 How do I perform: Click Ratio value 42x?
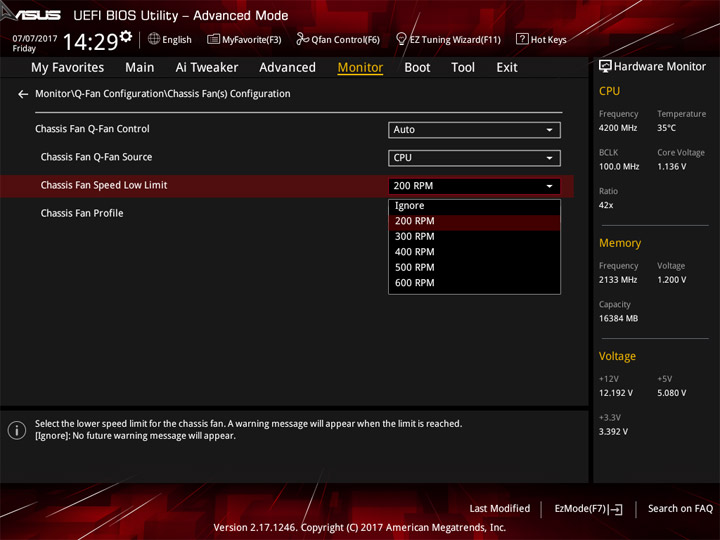pos(606,205)
